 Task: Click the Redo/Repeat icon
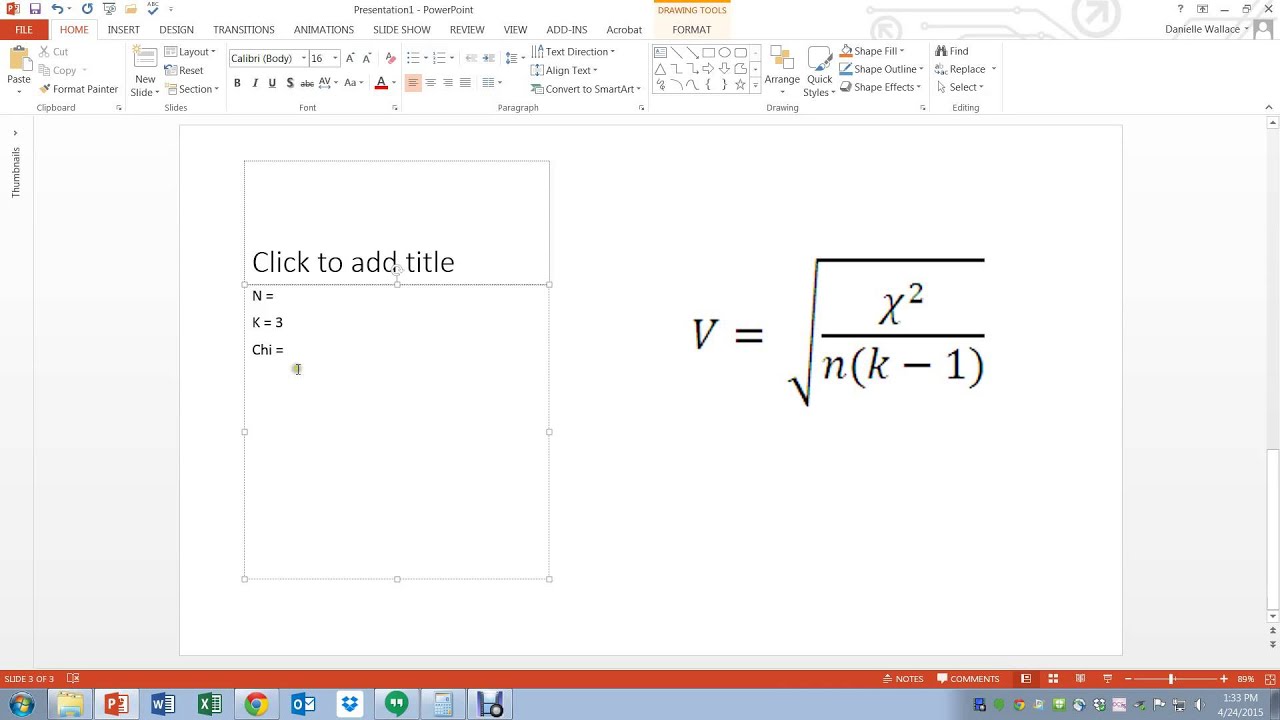pos(87,9)
